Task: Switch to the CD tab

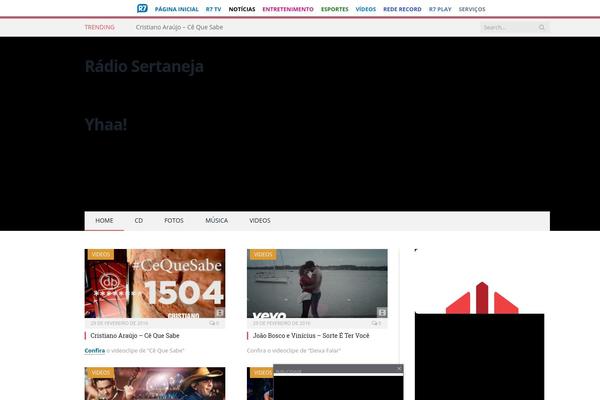Action: [x=139, y=220]
